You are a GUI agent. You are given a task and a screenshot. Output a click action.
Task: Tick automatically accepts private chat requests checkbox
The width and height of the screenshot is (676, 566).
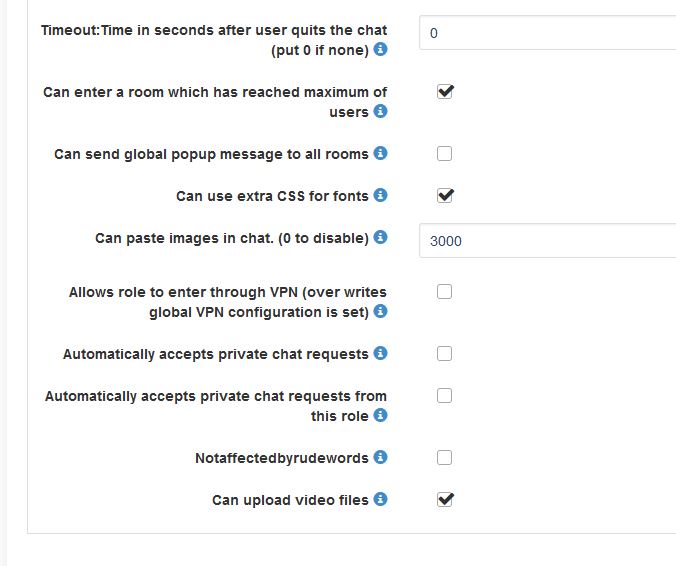pos(445,354)
